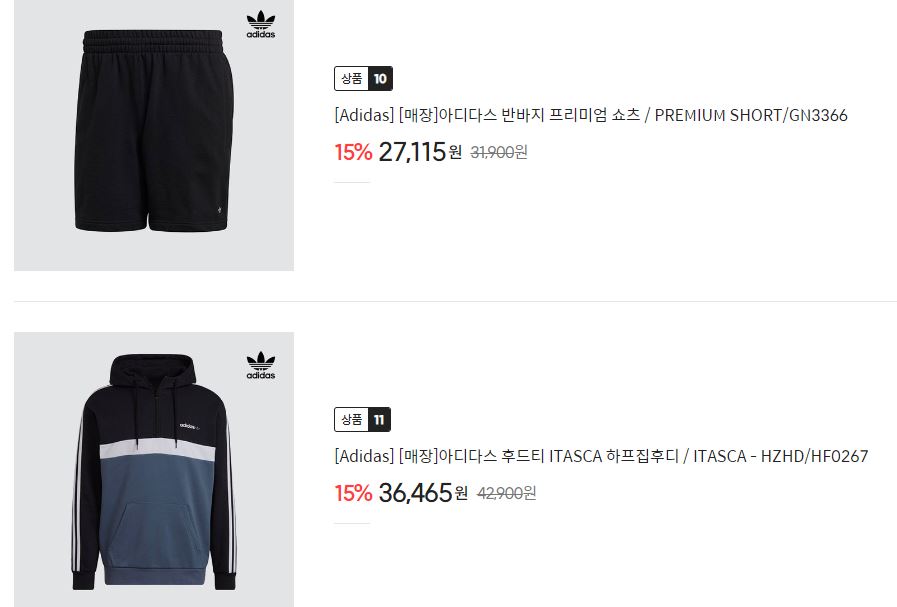Click the 27,115원 sale price
Image resolution: width=897 pixels, height=607 pixels.
(420, 152)
